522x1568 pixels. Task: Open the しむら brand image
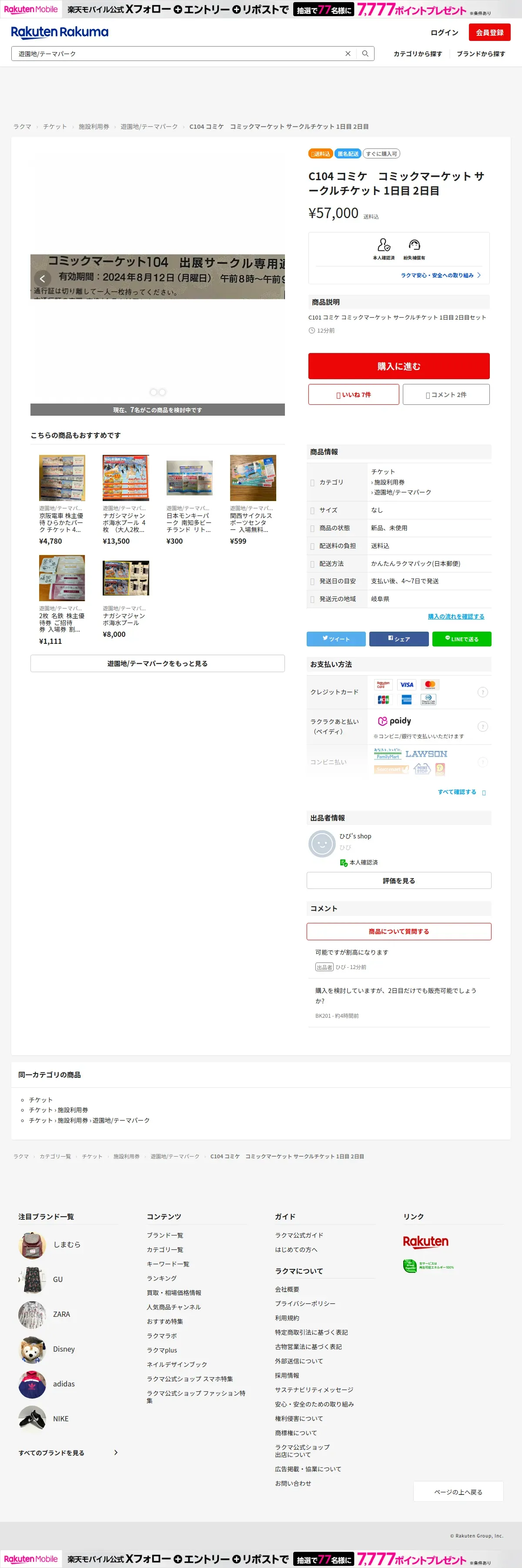(32, 1244)
